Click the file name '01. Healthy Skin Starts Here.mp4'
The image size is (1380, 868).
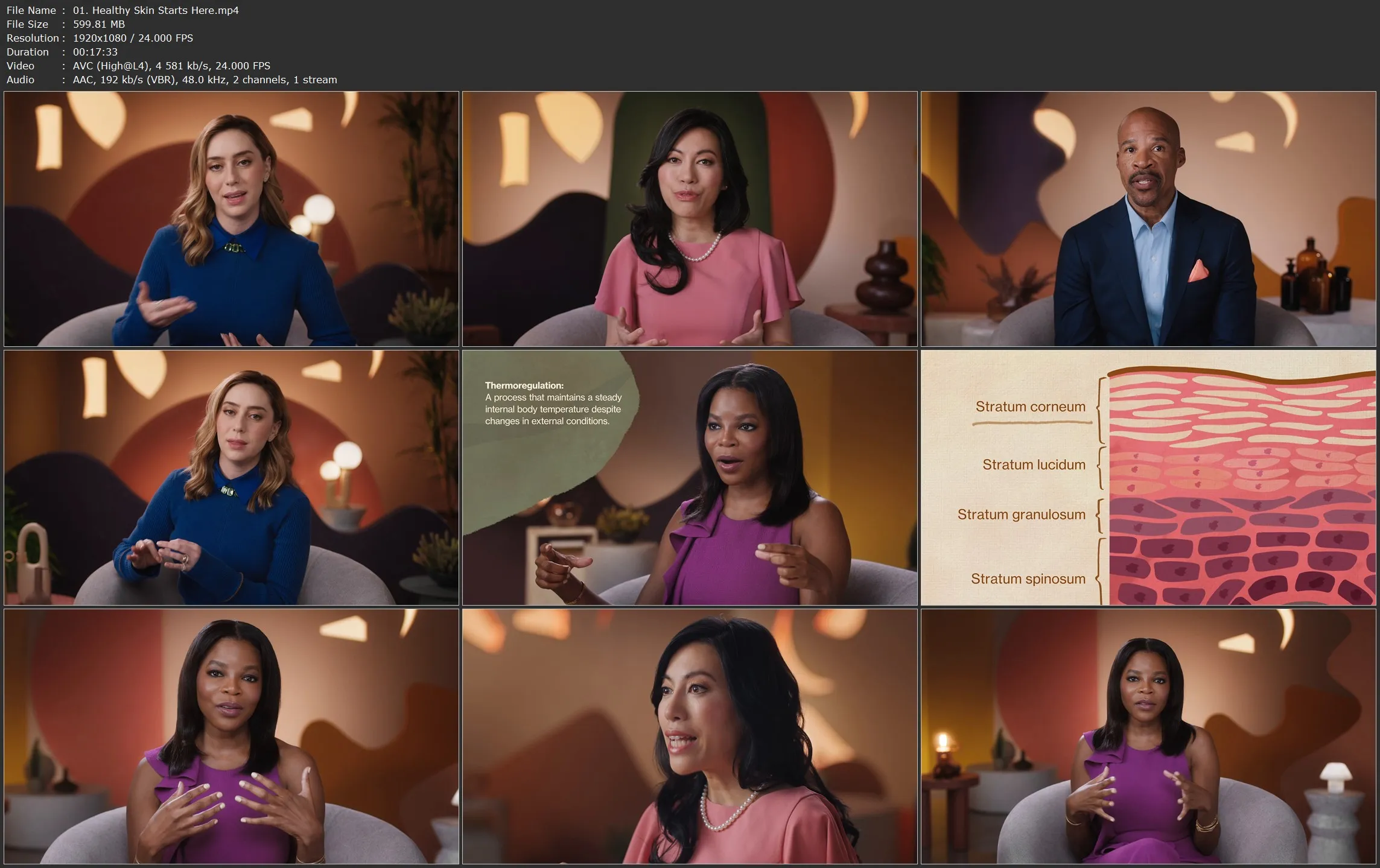(156, 10)
